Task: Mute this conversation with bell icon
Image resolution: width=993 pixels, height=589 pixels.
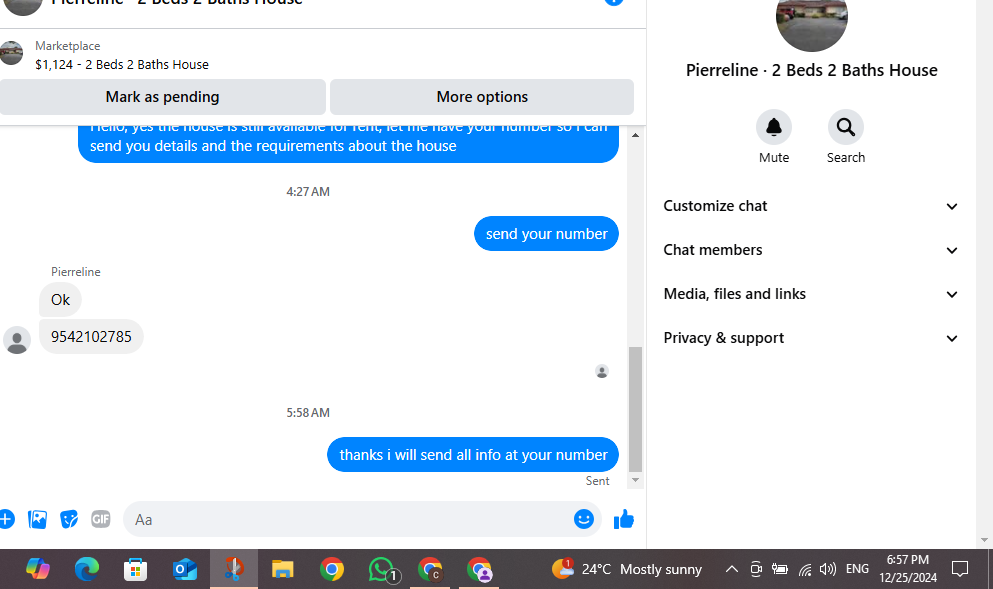Action: [x=773, y=127]
